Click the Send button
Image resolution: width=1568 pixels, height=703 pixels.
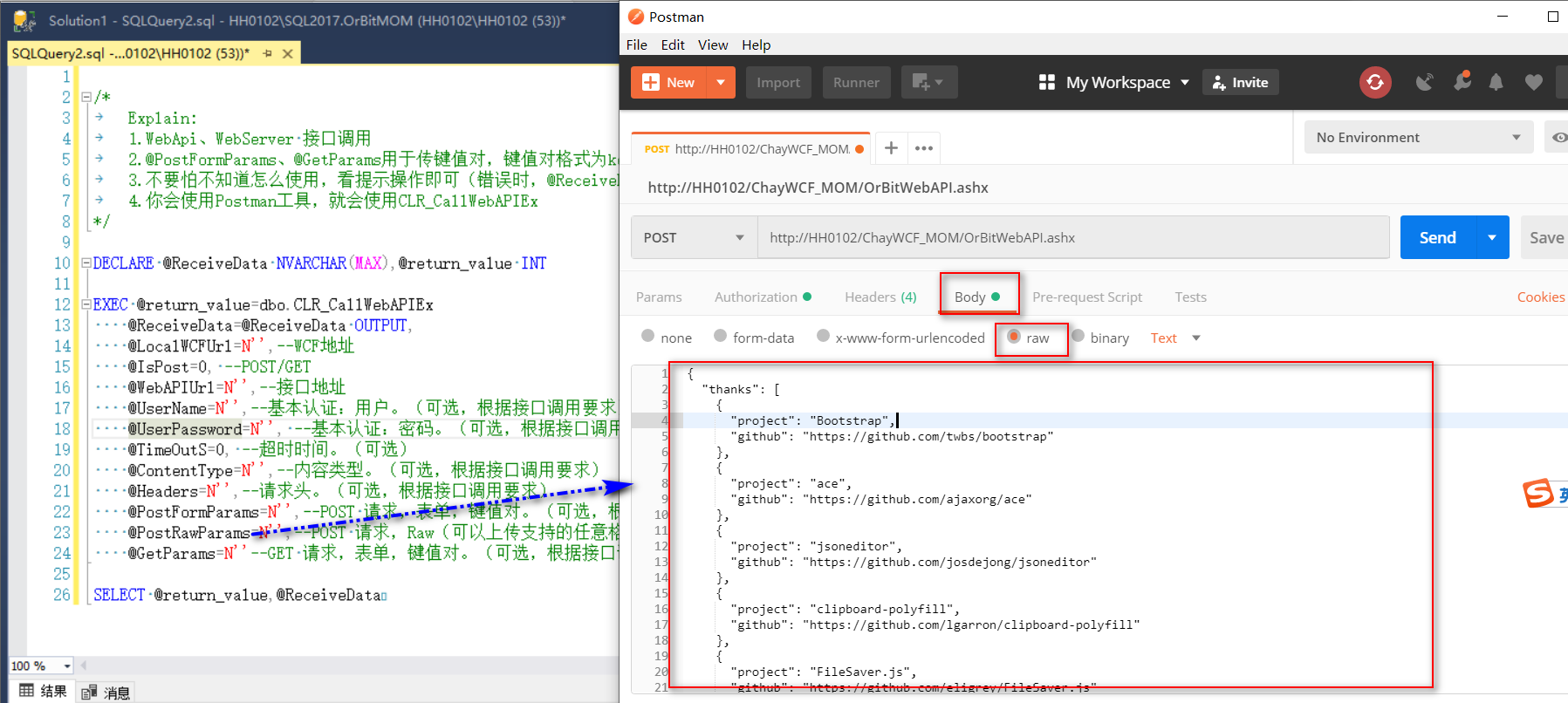coord(1437,237)
